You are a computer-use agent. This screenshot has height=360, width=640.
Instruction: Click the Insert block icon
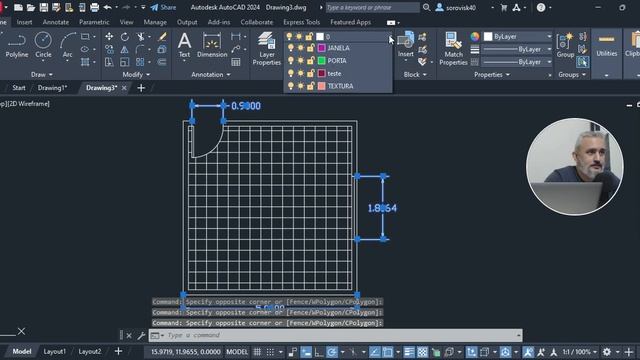[405, 44]
